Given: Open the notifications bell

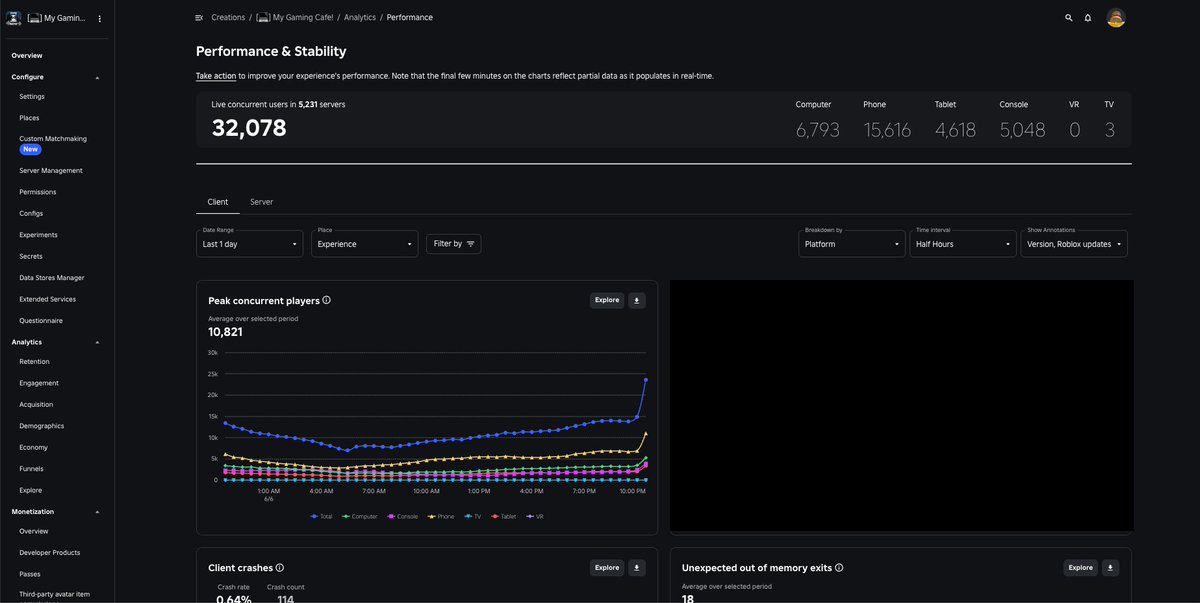Looking at the screenshot, I should pos(1088,18).
